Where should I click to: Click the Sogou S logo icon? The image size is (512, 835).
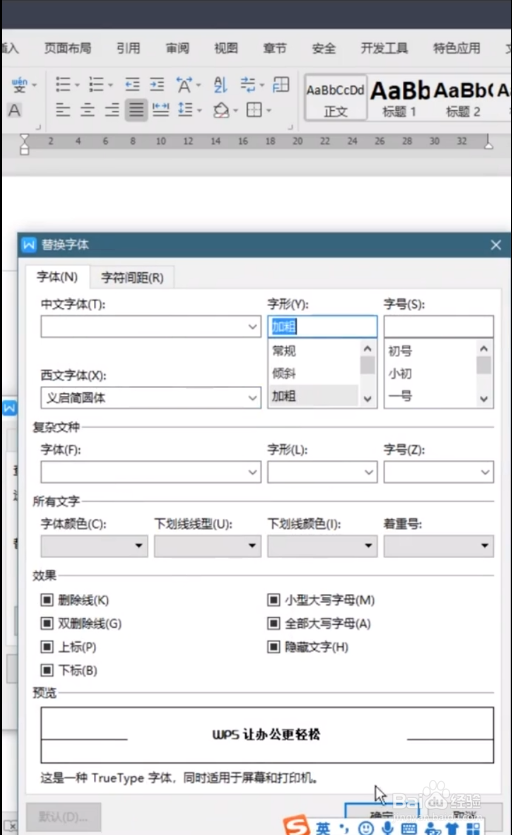coord(296,825)
